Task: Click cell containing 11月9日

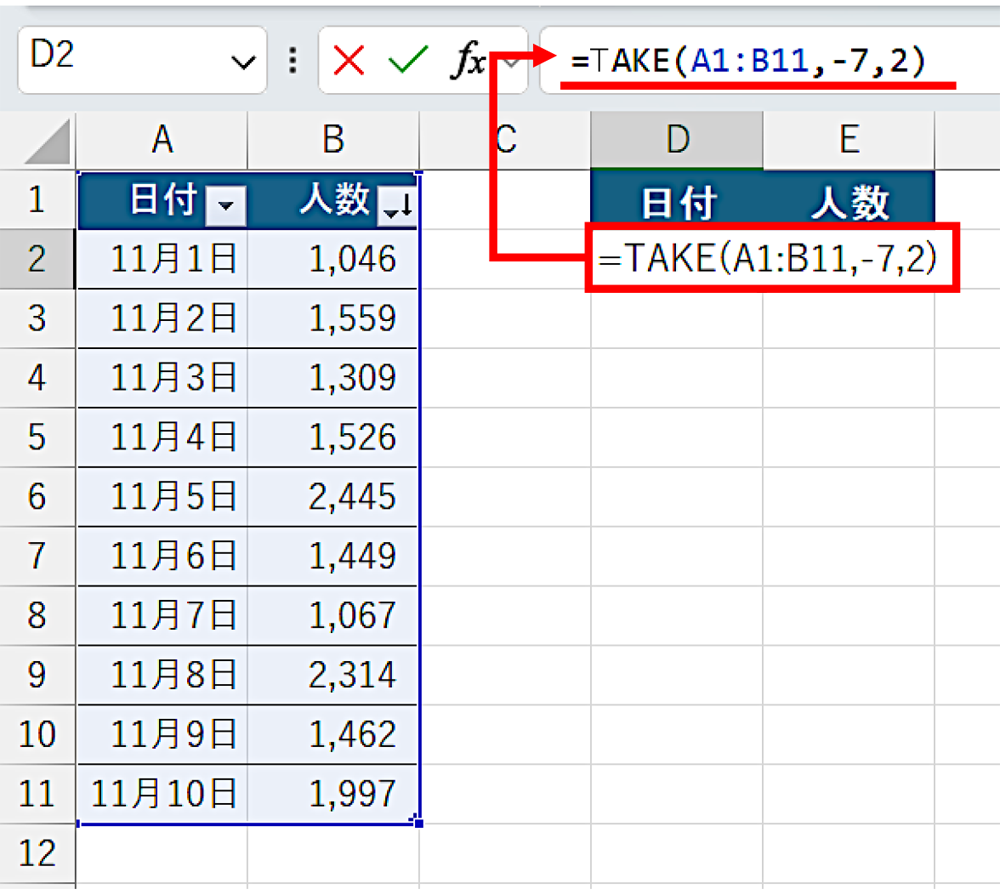Action: tap(162, 735)
